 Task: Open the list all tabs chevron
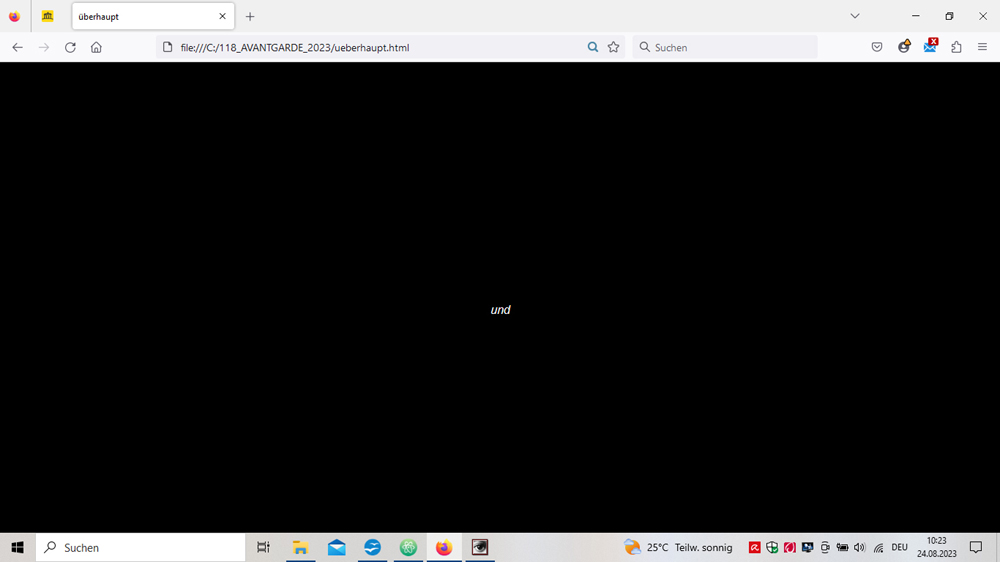point(855,17)
